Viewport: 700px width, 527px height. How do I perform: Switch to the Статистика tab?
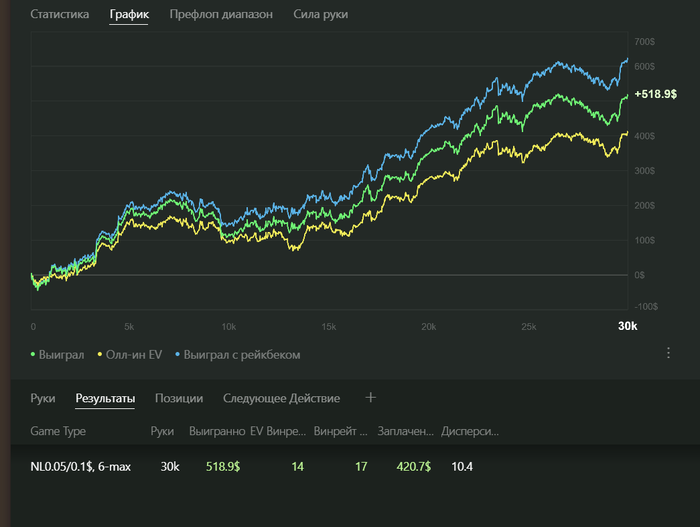(59, 14)
